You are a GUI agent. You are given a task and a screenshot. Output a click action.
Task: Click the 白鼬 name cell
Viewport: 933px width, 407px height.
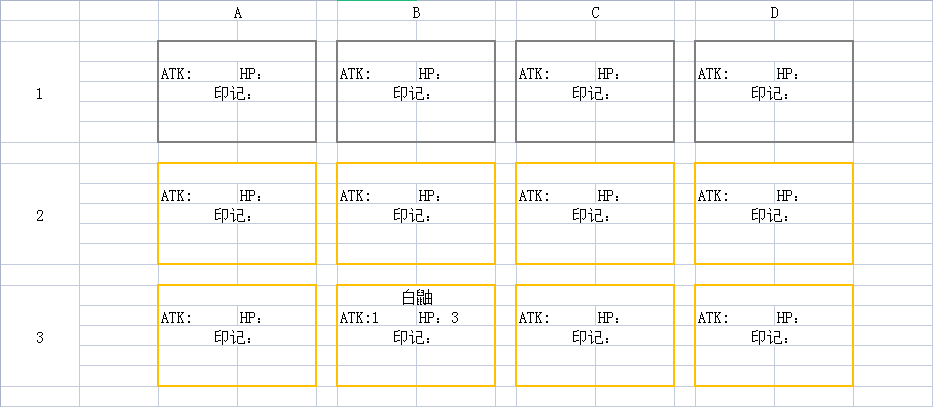[x=416, y=297]
